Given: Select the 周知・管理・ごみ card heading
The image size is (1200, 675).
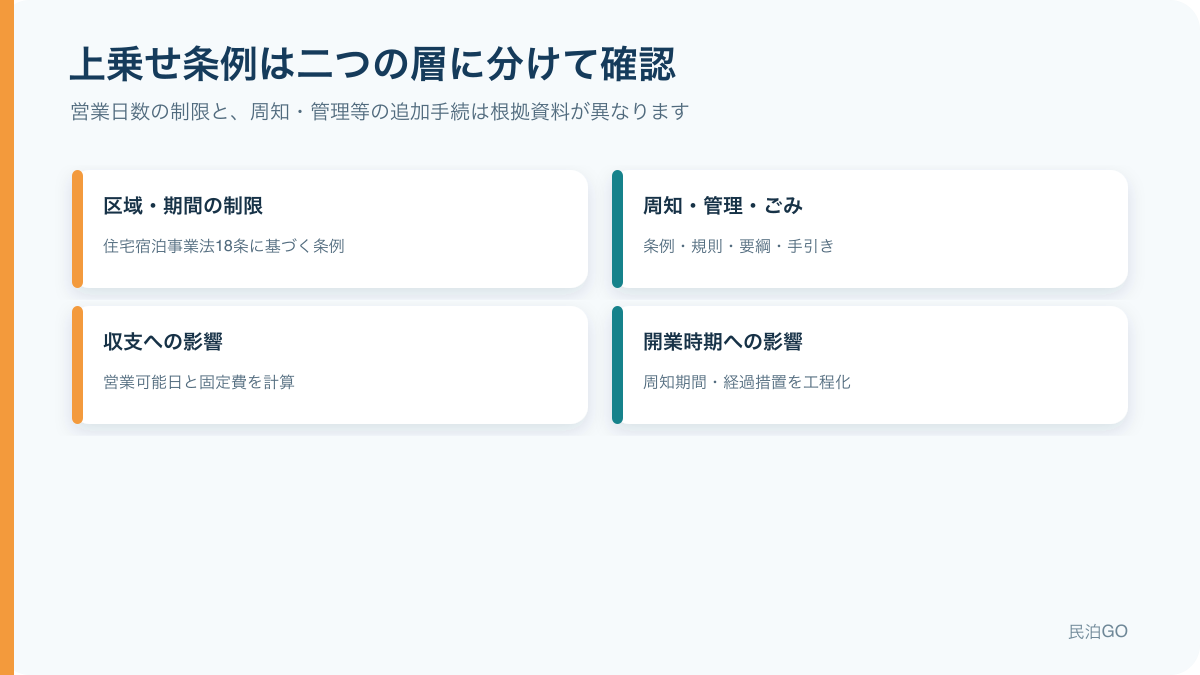Looking at the screenshot, I should click(x=723, y=206).
